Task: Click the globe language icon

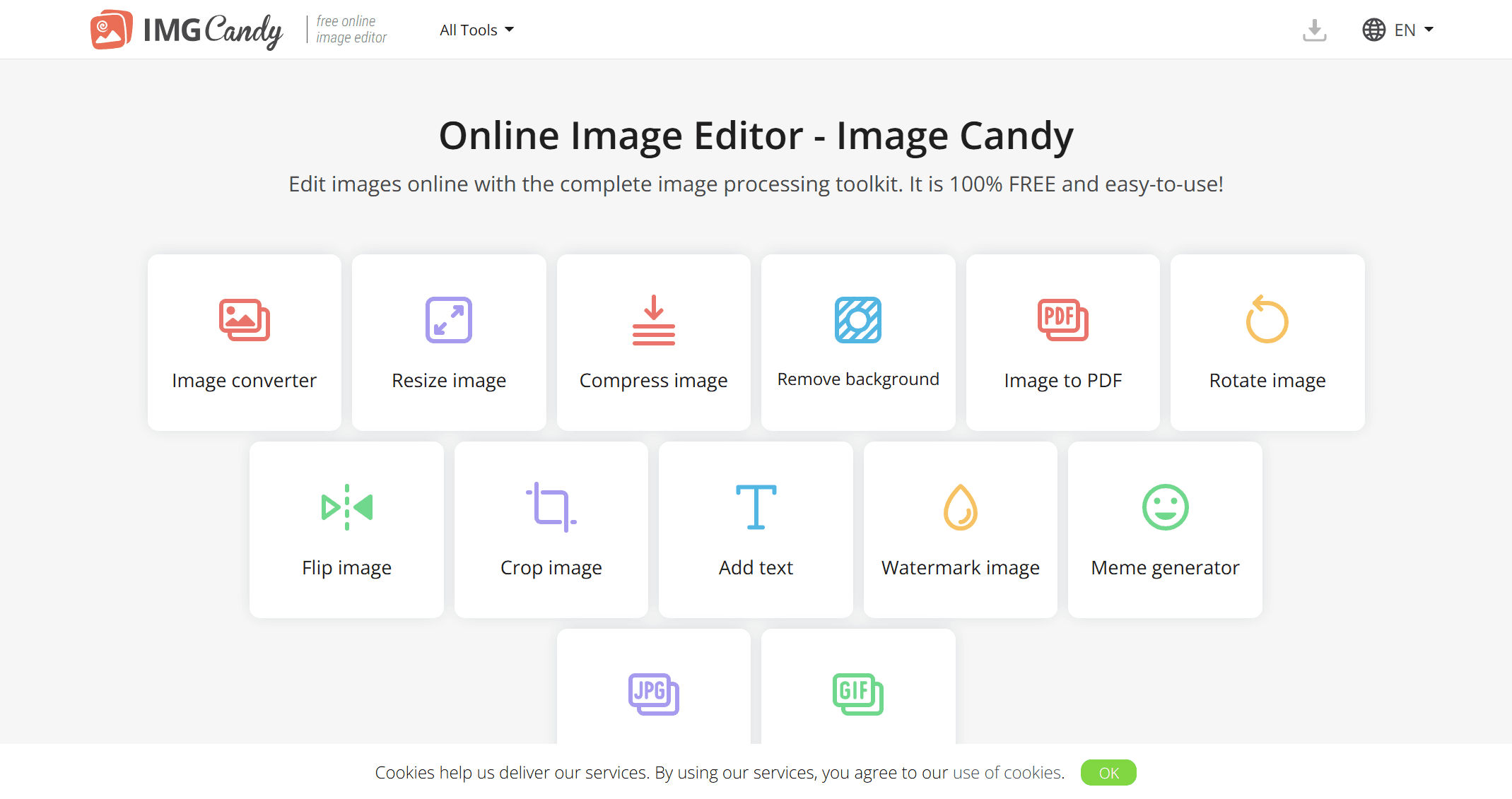Action: click(1373, 30)
